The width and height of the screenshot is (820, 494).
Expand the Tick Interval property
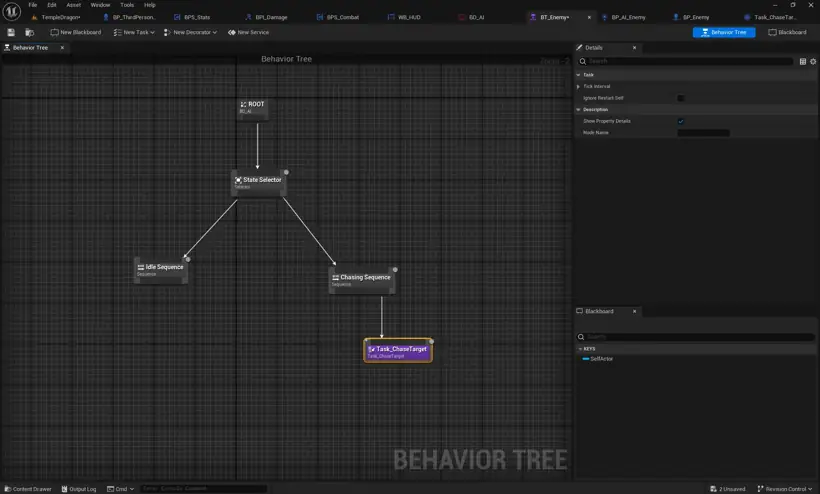(578, 86)
